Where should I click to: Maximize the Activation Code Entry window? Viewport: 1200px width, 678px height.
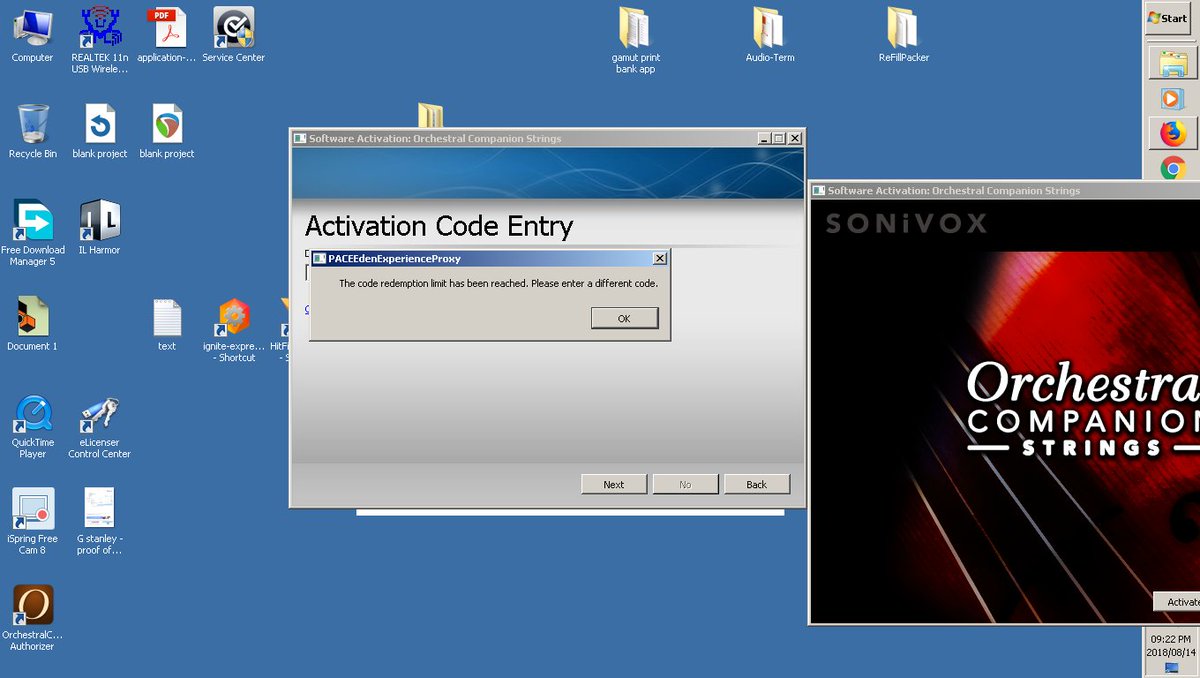(778, 138)
